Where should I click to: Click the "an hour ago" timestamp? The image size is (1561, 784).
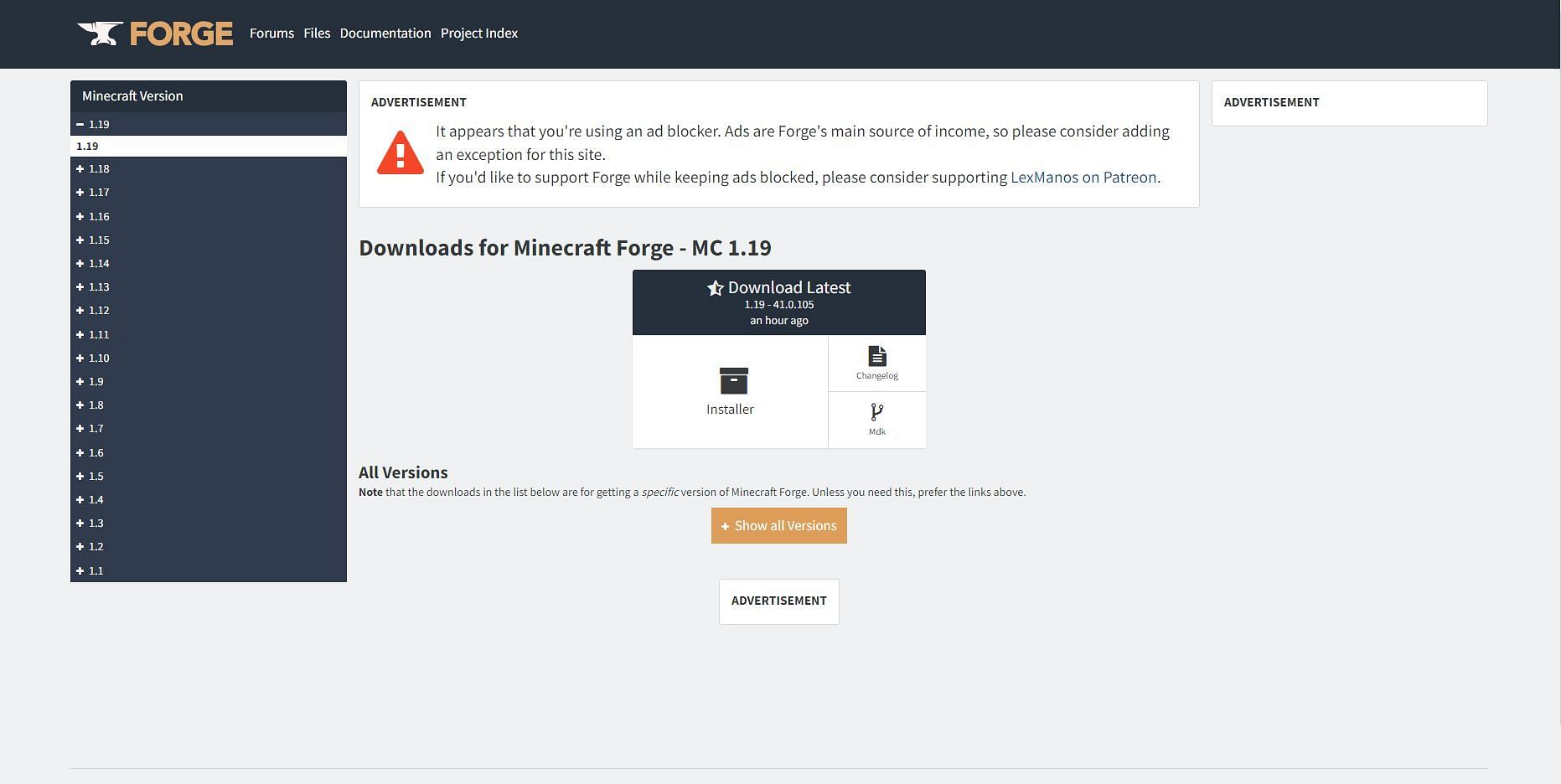click(x=779, y=321)
